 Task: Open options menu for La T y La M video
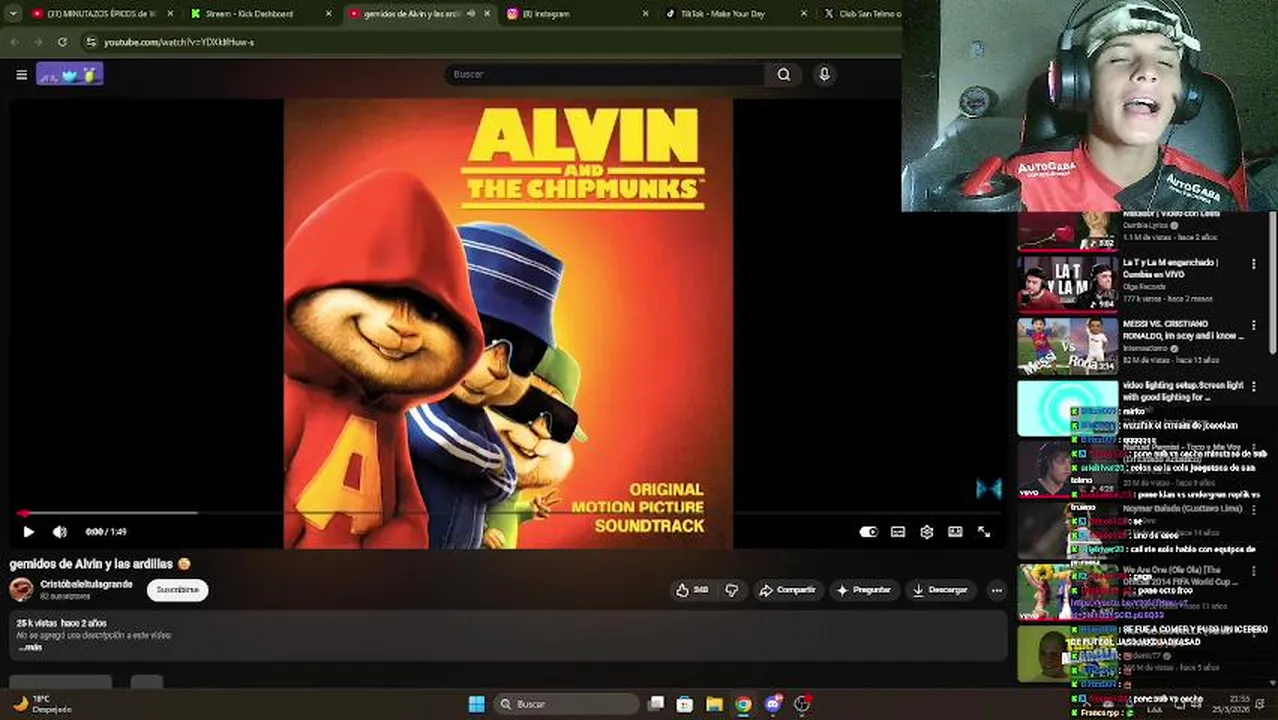1253,265
